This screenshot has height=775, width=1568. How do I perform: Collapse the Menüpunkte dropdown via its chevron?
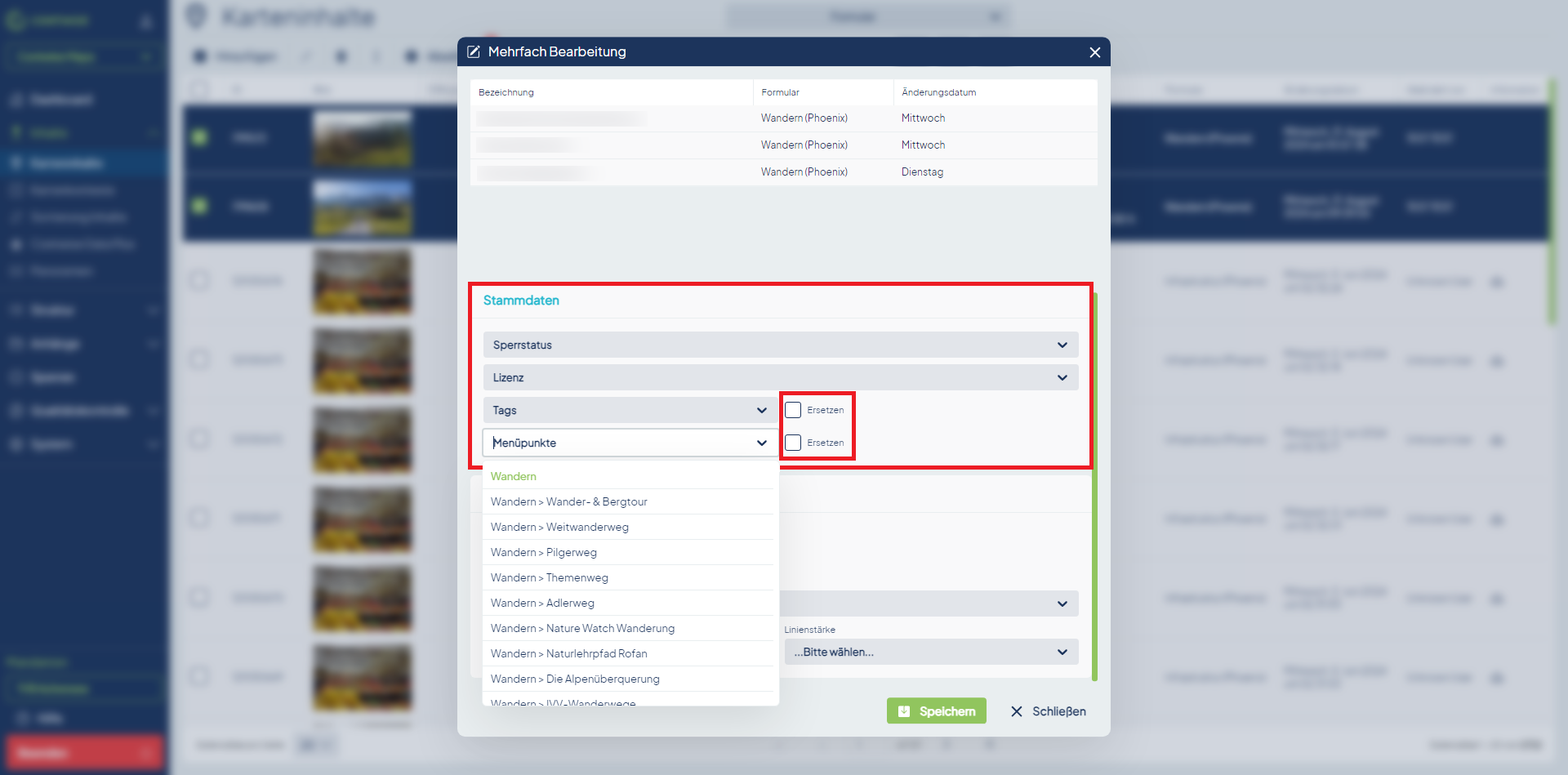click(762, 443)
